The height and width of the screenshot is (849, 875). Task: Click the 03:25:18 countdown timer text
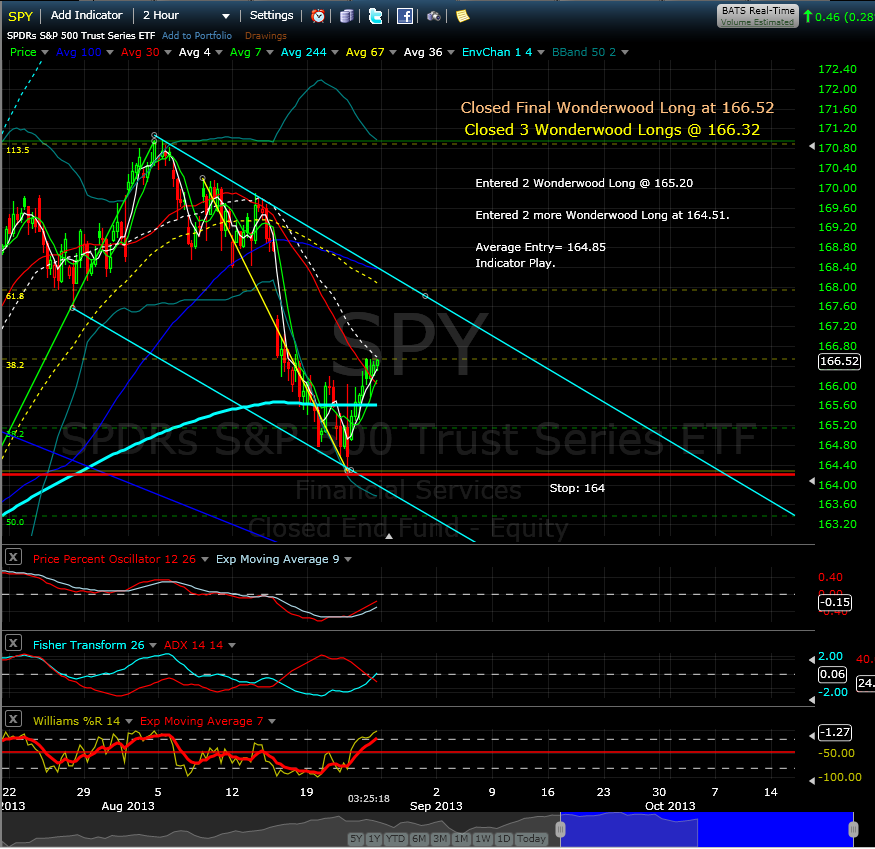tap(368, 799)
